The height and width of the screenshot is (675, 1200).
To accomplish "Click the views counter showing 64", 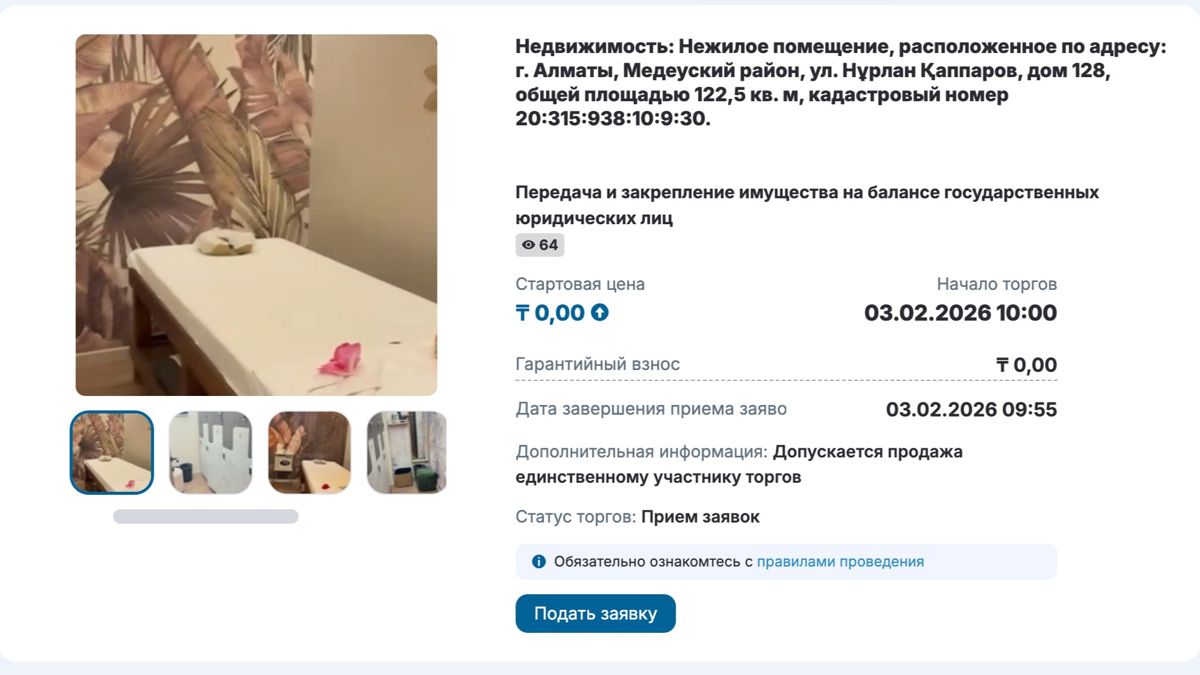I will (540, 245).
